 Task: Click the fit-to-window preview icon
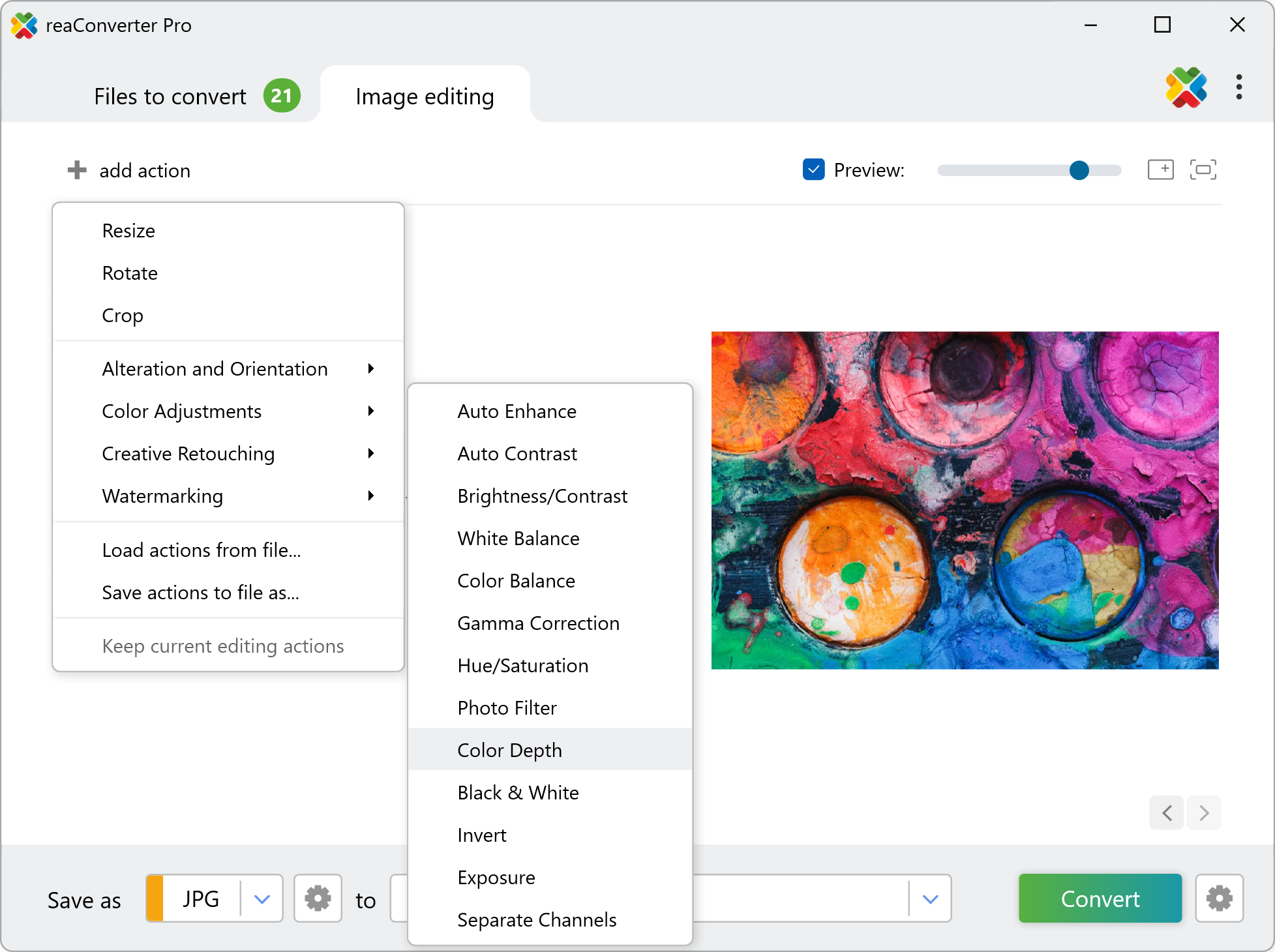click(x=1203, y=170)
